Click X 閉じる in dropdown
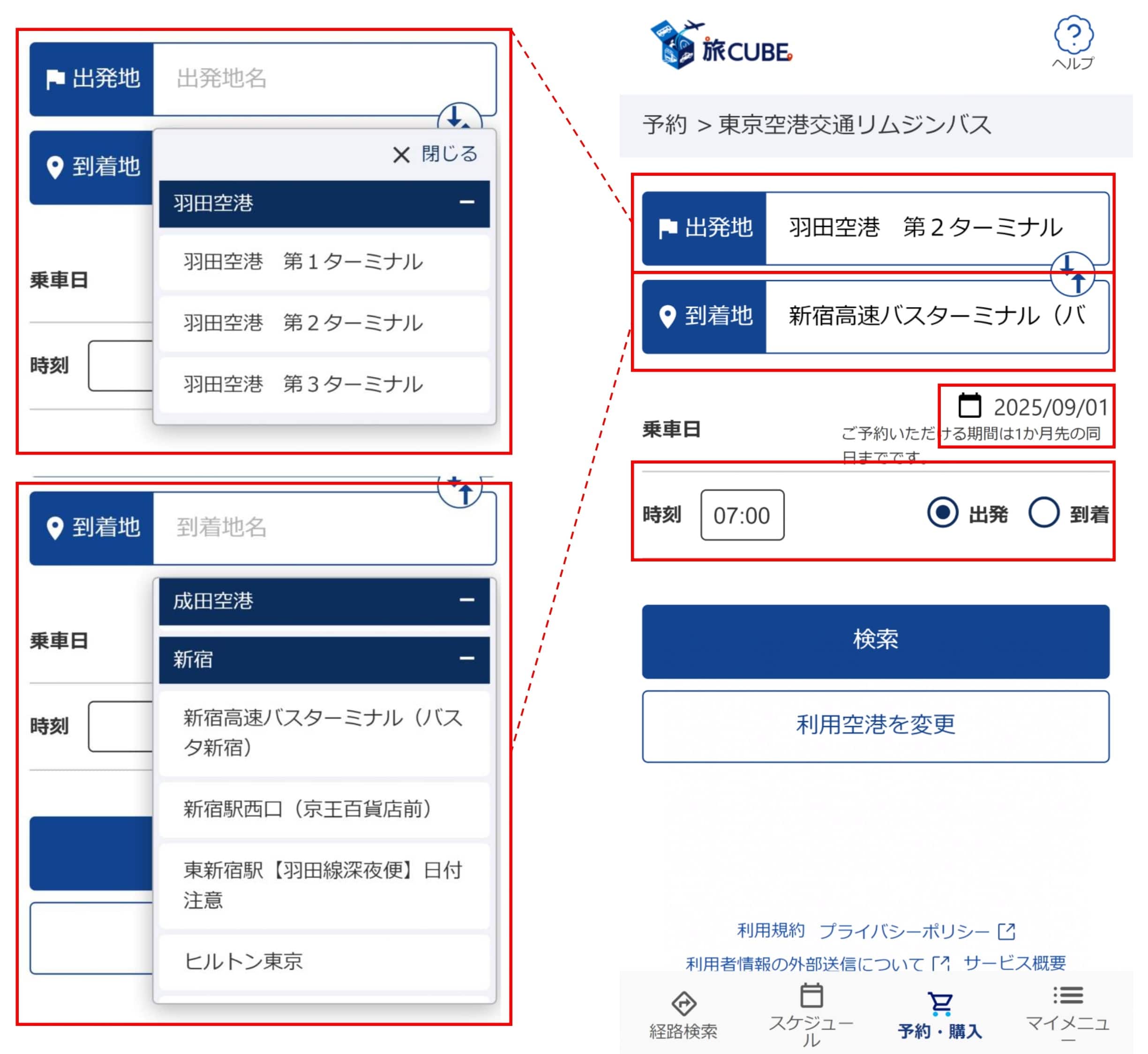The image size is (1148, 1054). click(435, 154)
